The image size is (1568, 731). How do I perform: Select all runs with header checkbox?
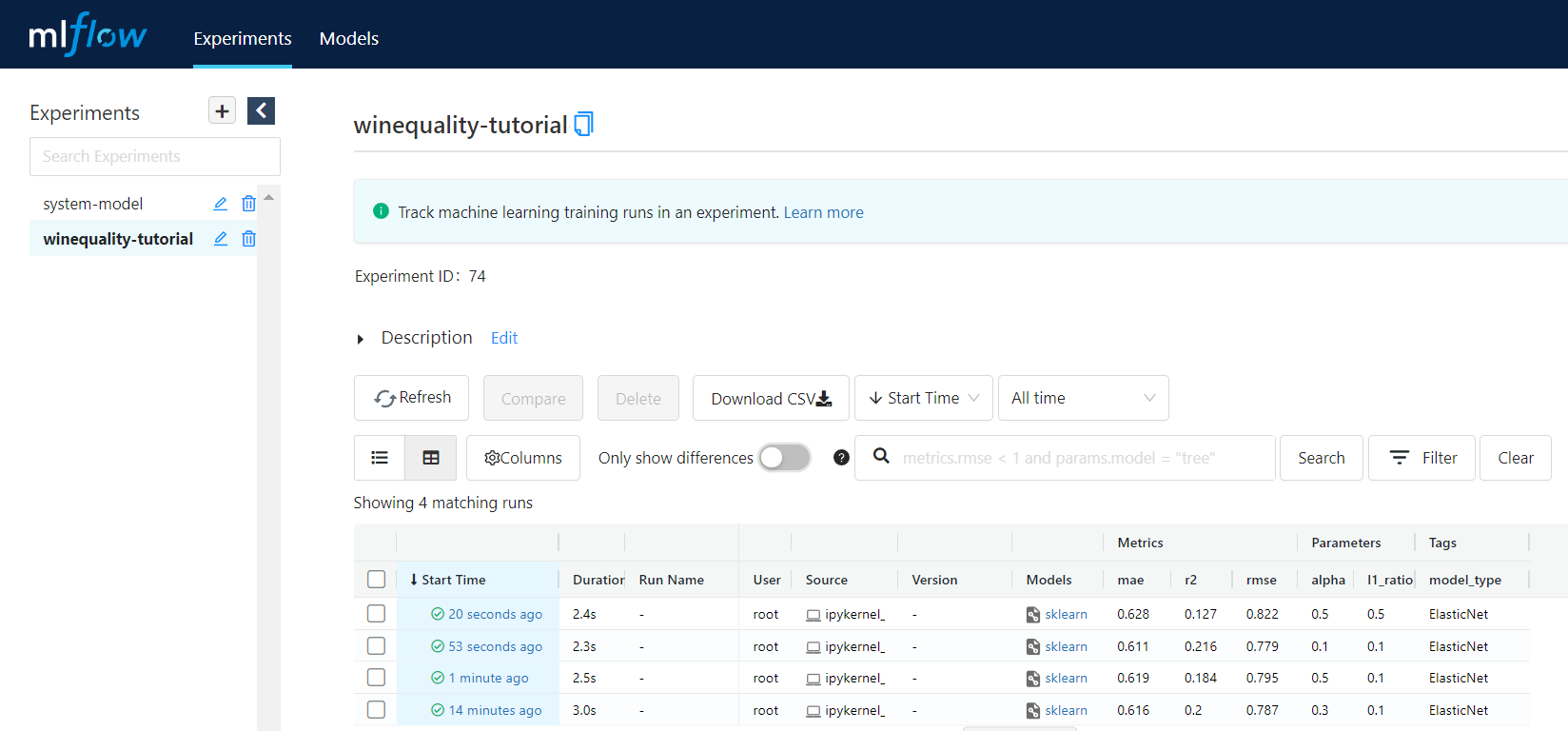377,579
